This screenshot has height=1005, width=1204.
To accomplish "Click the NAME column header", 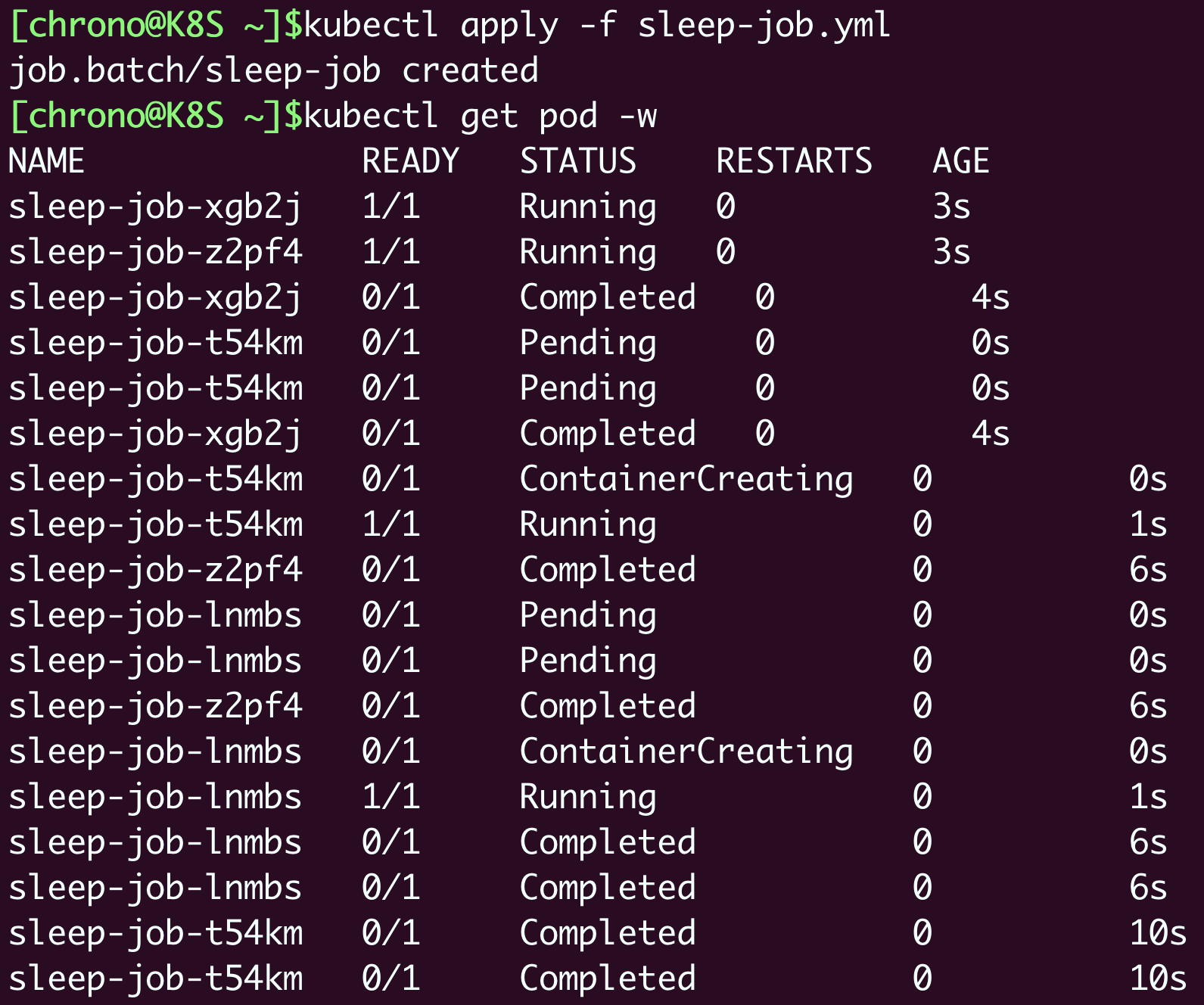I will 46,162.
